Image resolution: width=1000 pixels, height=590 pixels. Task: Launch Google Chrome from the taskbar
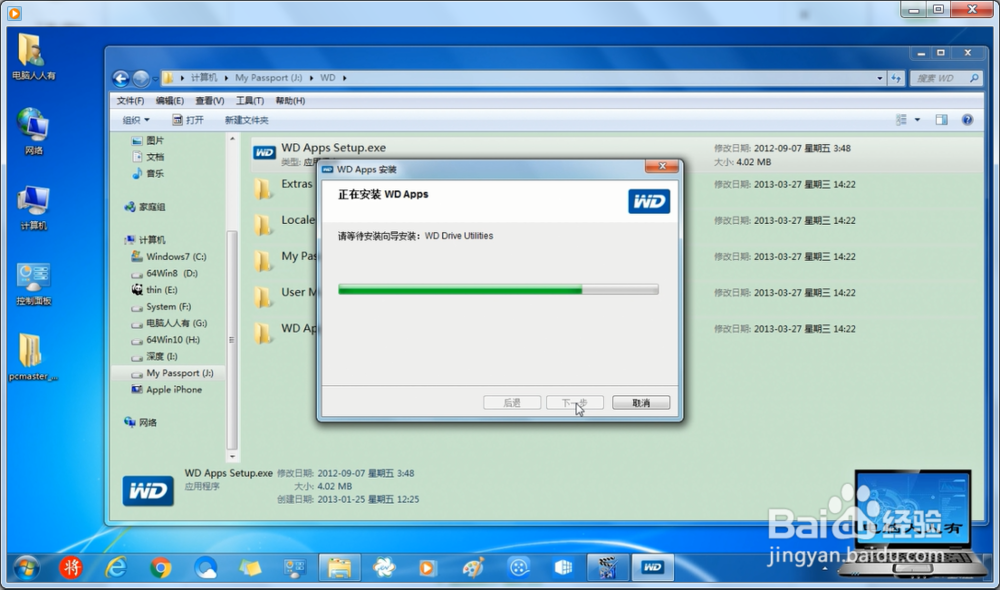pyautogui.click(x=161, y=568)
